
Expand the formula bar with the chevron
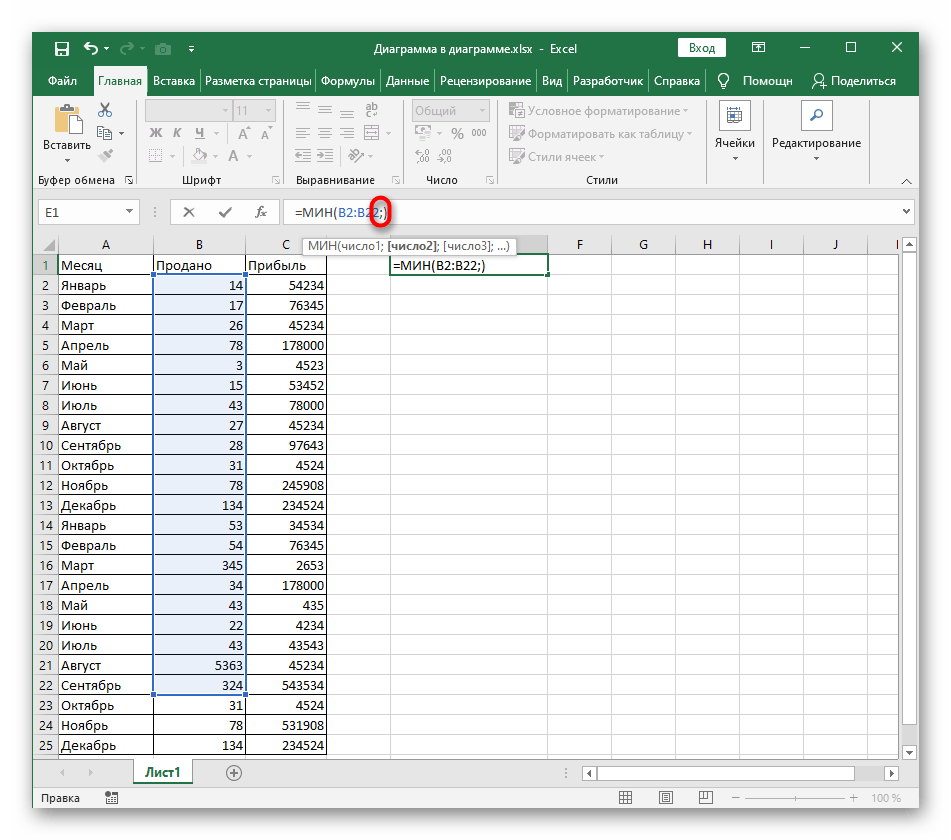point(906,212)
